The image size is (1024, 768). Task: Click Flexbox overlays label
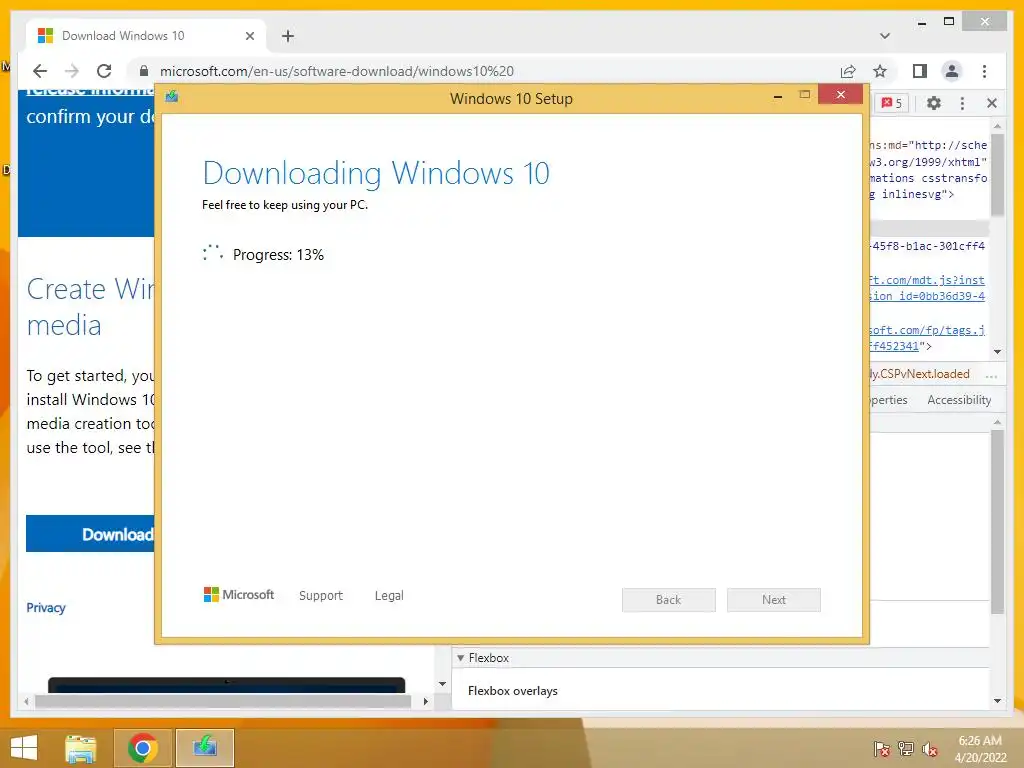pyautogui.click(x=513, y=691)
